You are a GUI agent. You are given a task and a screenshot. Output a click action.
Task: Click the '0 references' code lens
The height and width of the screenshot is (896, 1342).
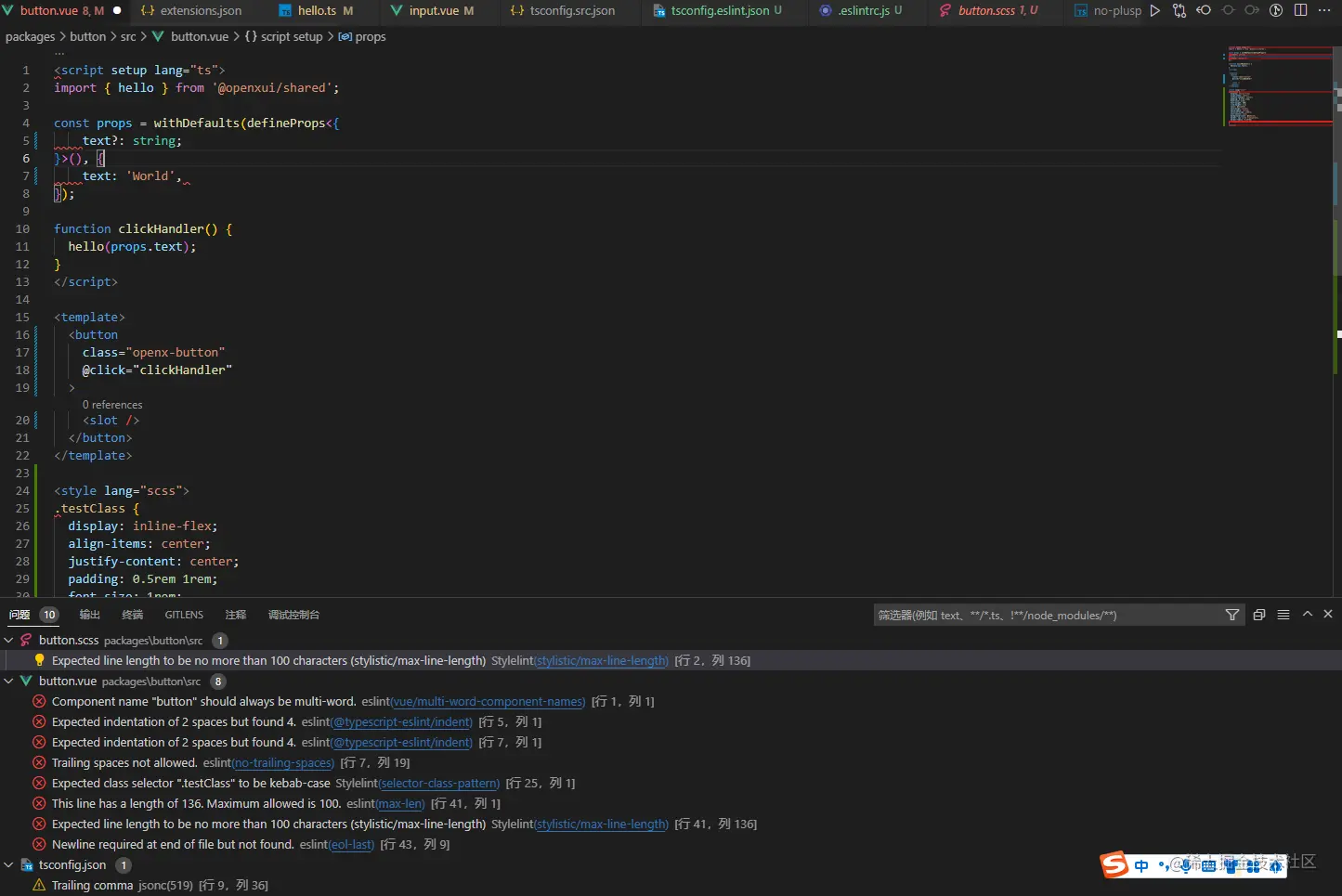[112, 405]
